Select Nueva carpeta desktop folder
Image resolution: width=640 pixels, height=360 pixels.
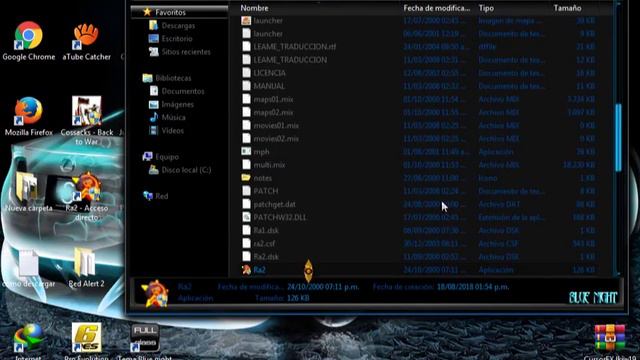tap(29, 192)
